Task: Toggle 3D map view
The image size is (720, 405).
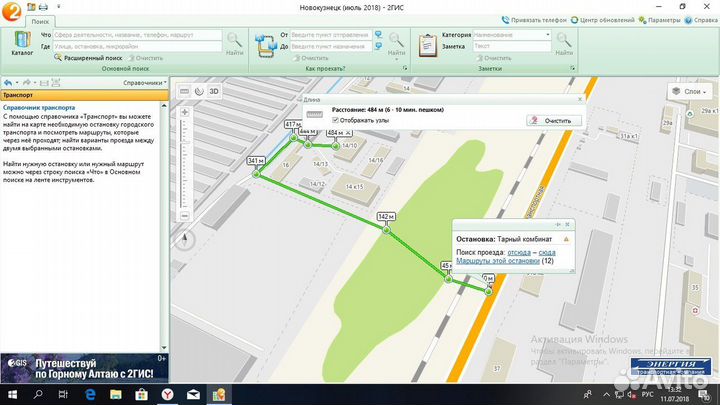Action: 214,91
